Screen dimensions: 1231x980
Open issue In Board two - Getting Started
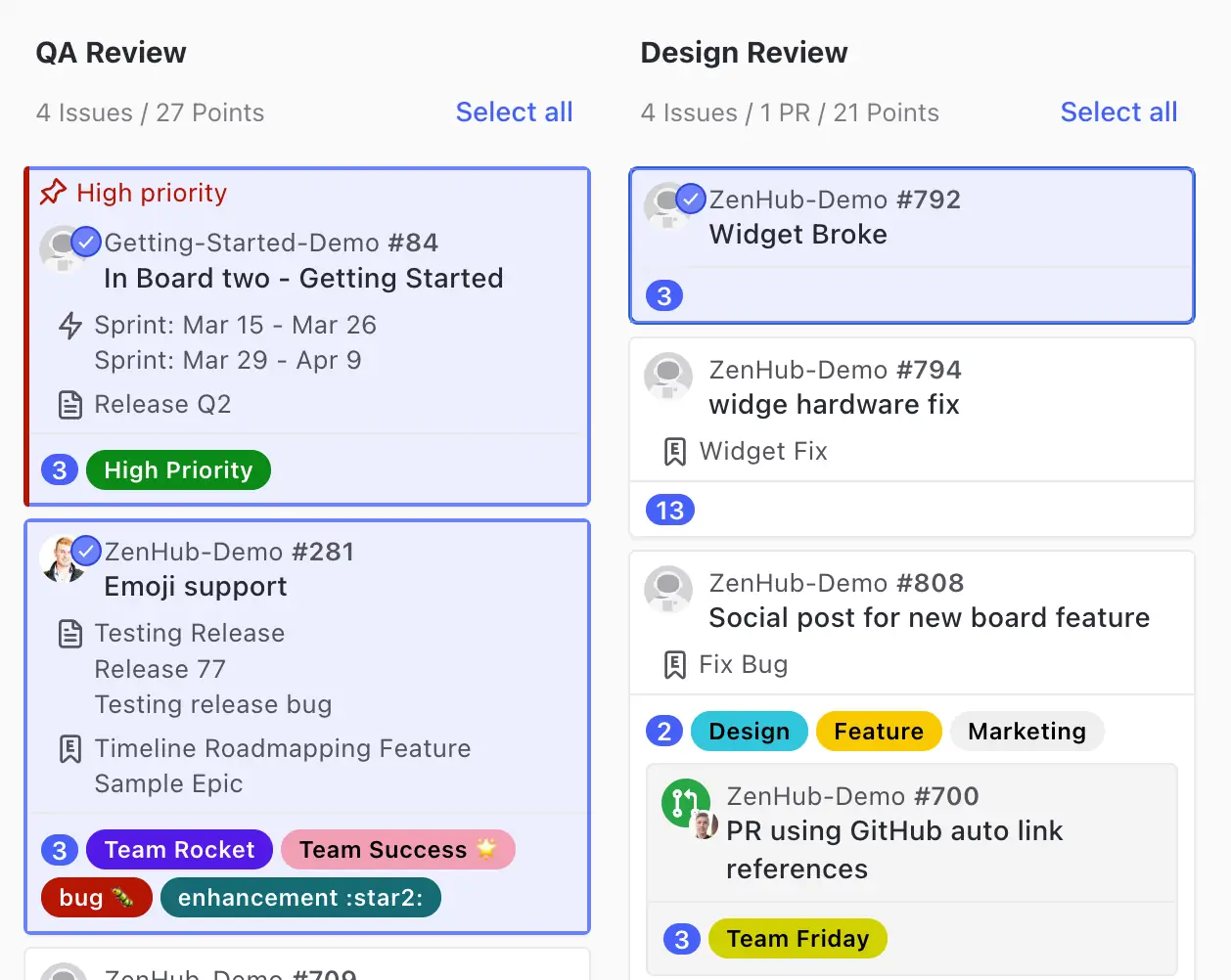coord(303,279)
